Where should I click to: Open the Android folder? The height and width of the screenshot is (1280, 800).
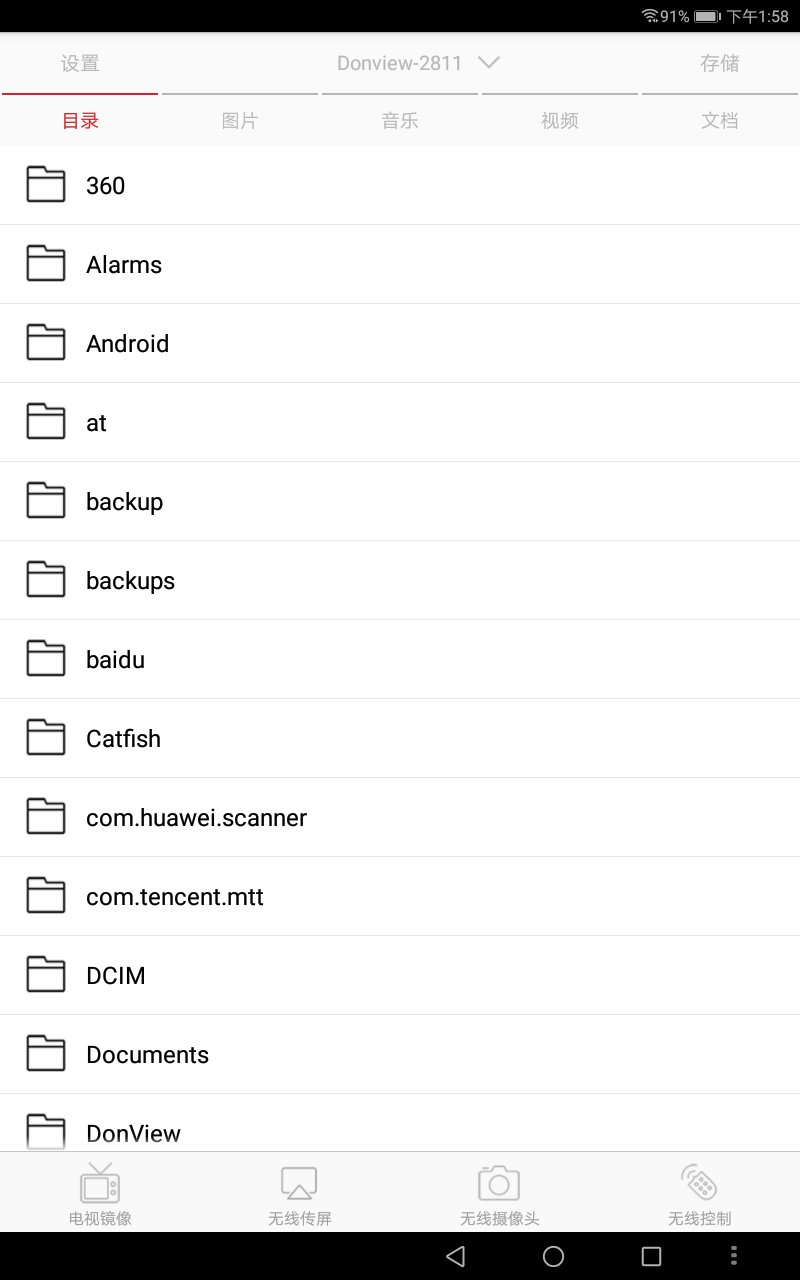(x=128, y=344)
